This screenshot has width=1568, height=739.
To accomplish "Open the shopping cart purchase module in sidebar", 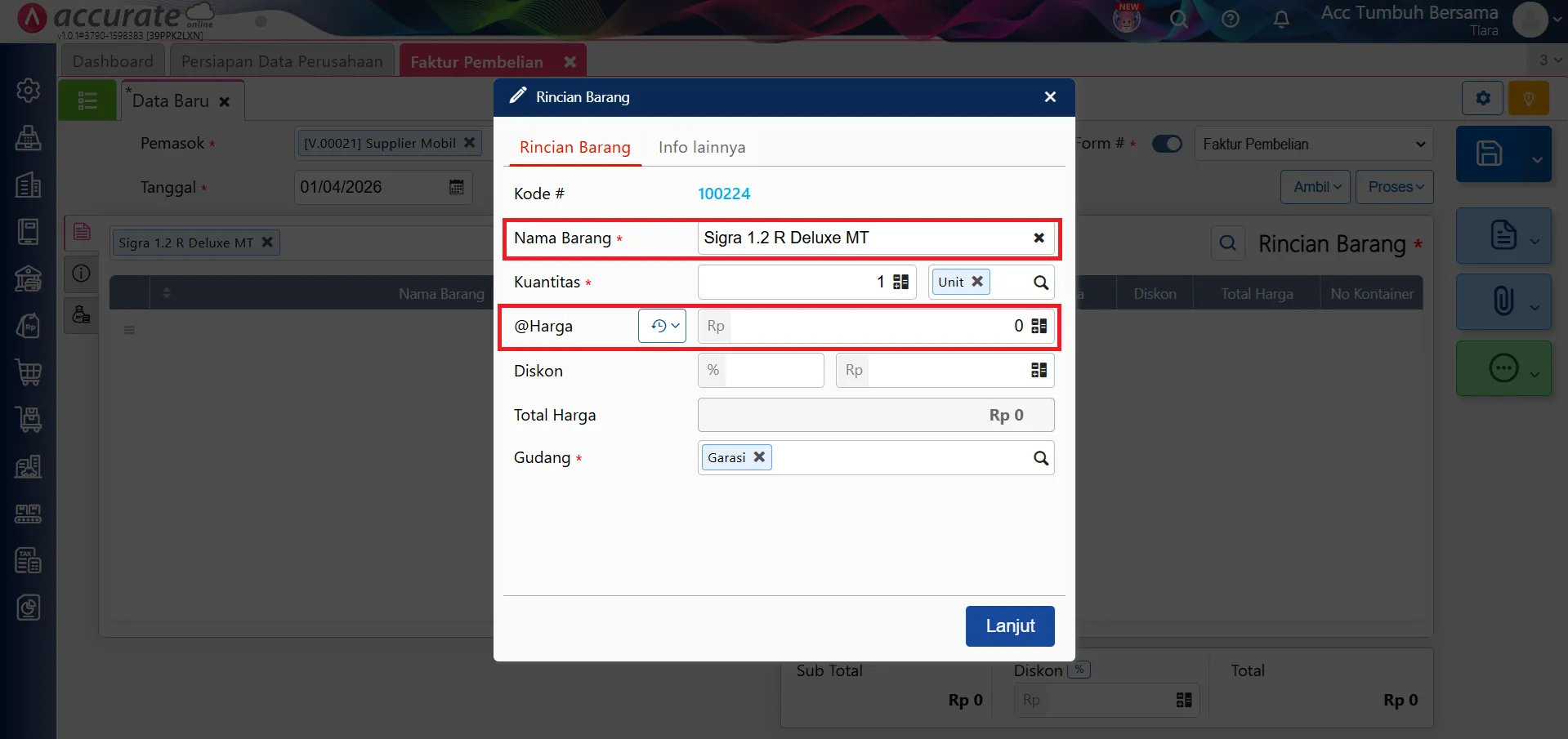I will [x=29, y=372].
